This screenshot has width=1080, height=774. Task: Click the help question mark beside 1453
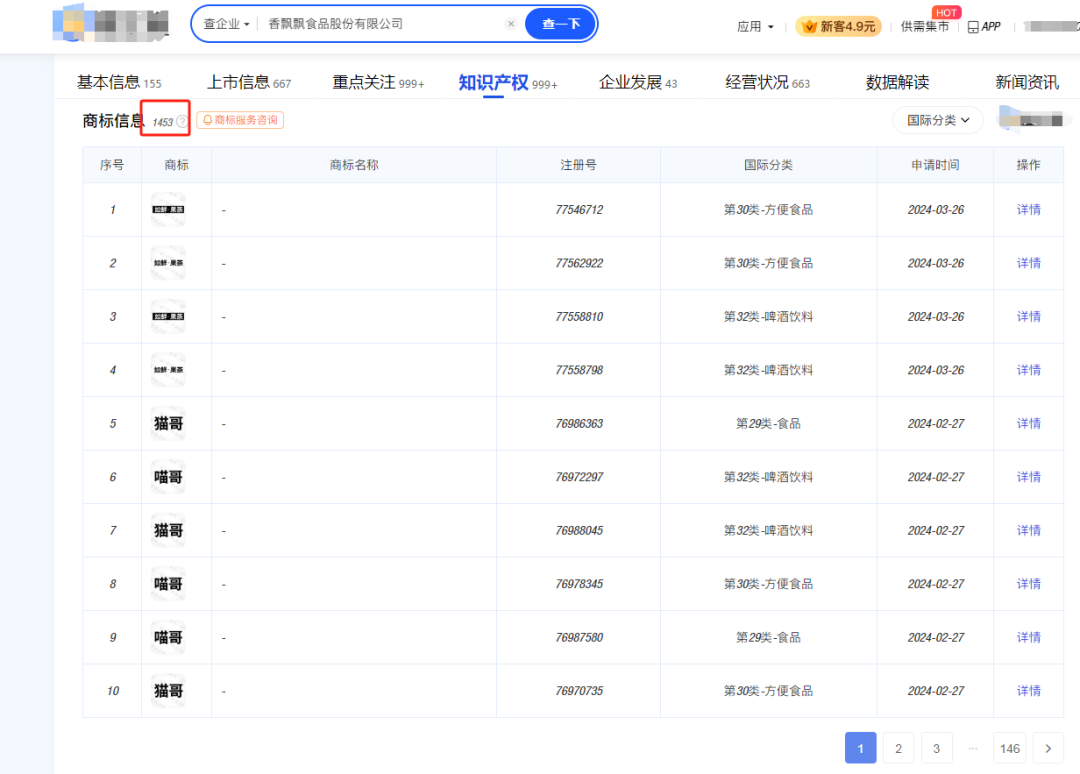pos(182,122)
